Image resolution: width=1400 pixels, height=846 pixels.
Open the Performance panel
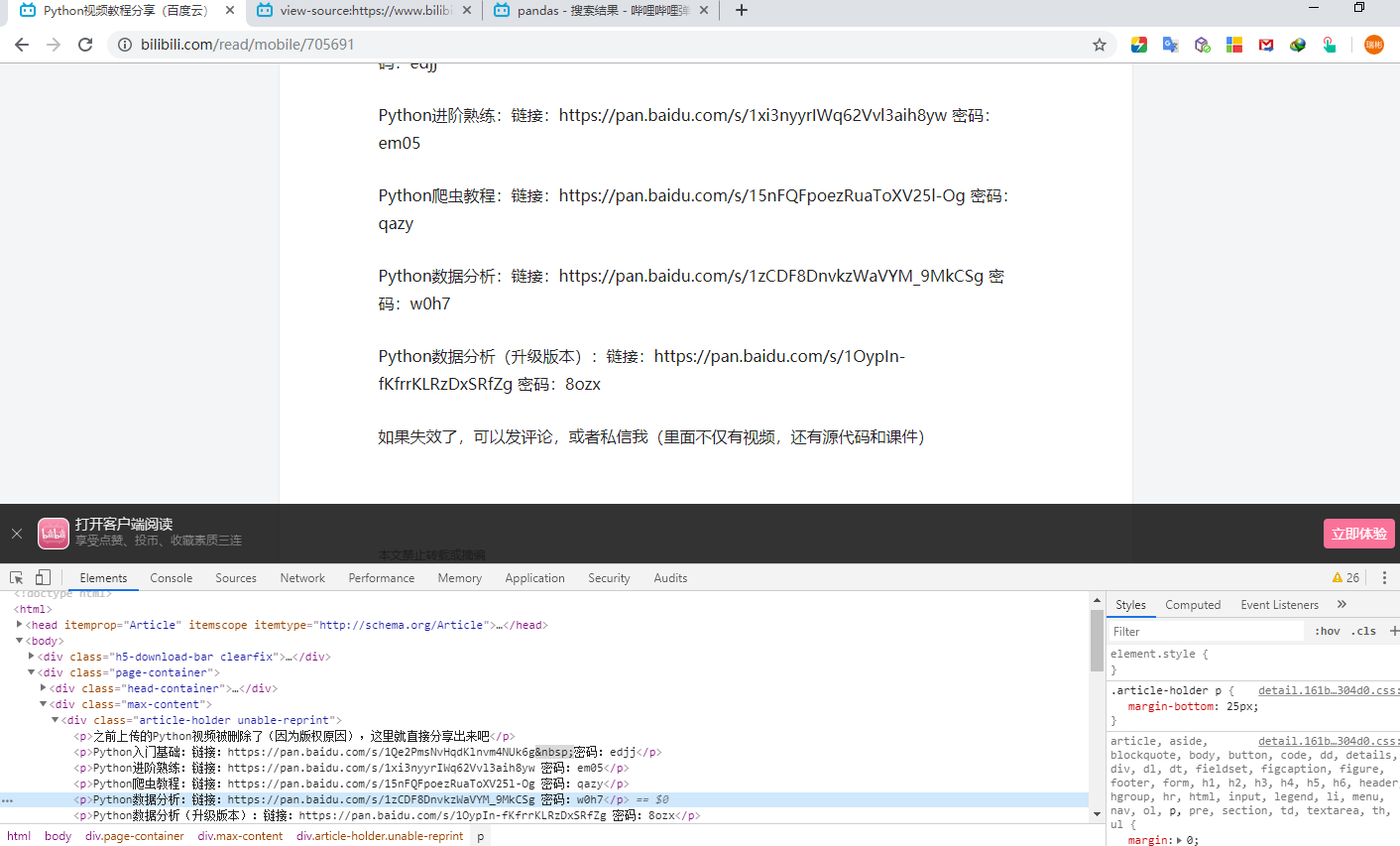(382, 578)
